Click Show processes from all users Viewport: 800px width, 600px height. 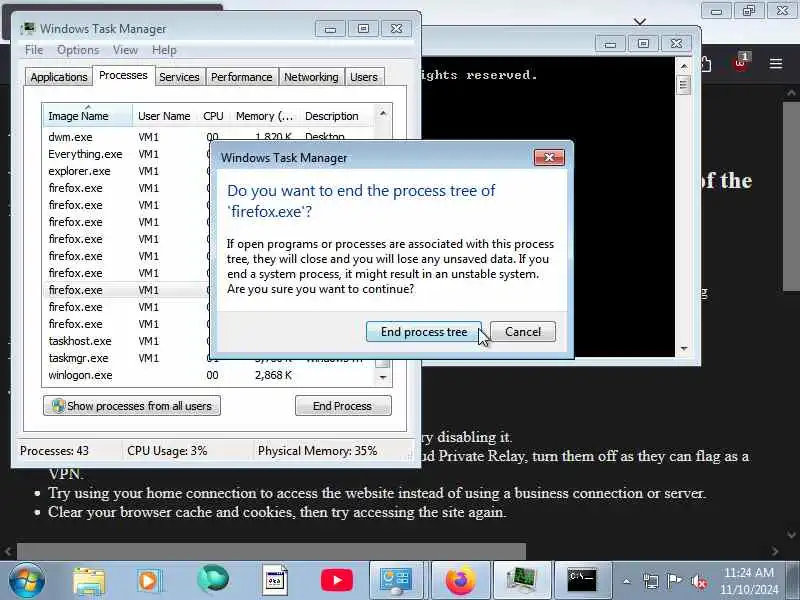pos(132,406)
